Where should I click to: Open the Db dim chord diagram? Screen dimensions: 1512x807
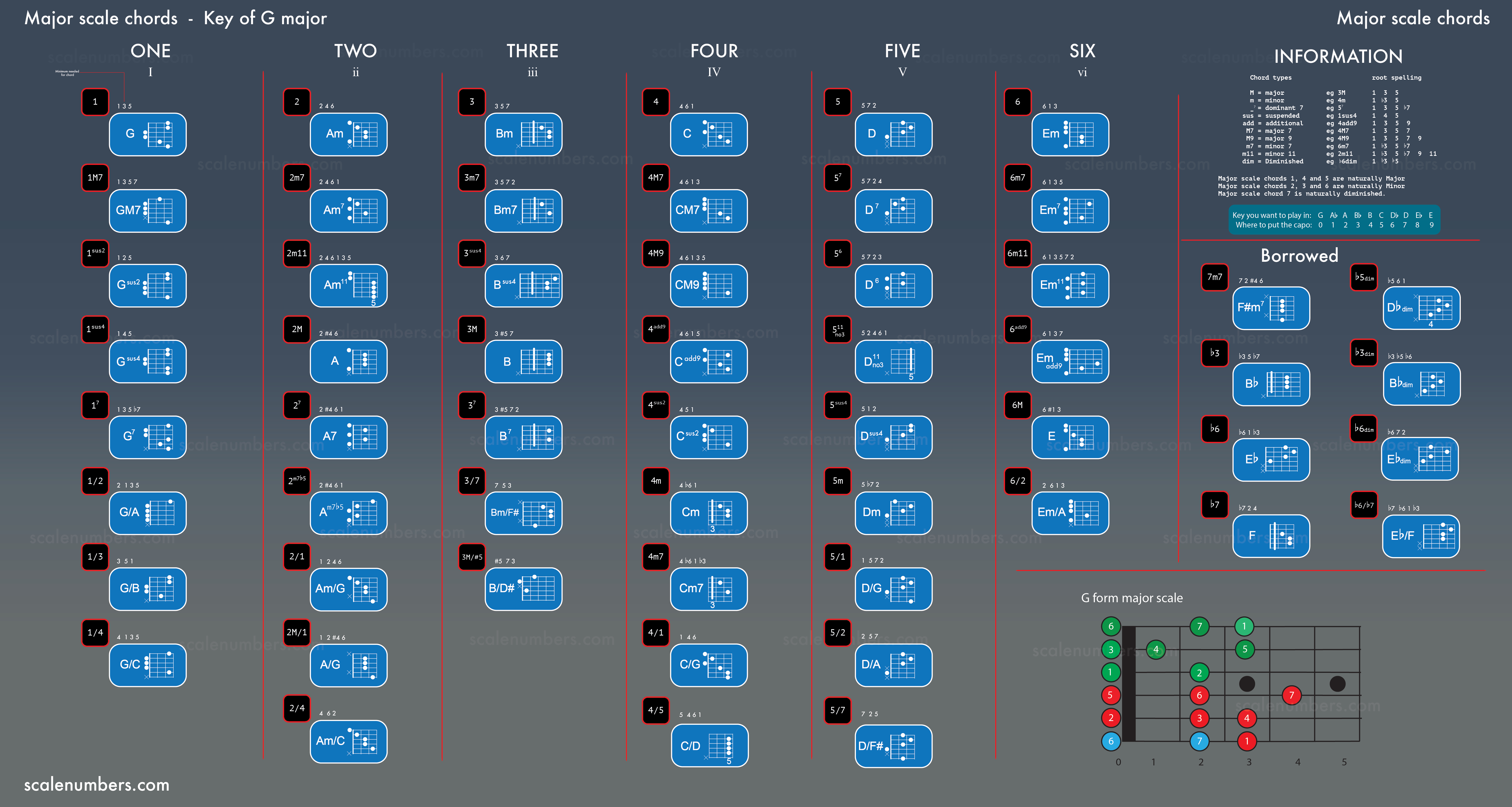pos(1422,308)
